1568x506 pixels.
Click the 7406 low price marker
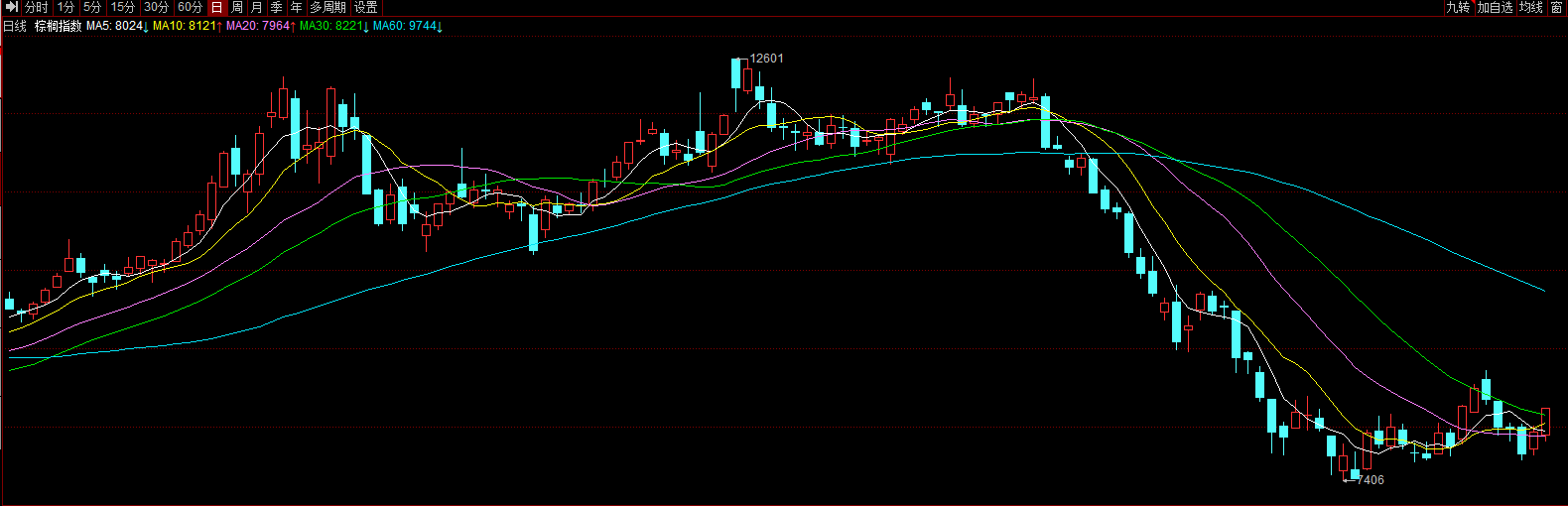[x=1370, y=480]
